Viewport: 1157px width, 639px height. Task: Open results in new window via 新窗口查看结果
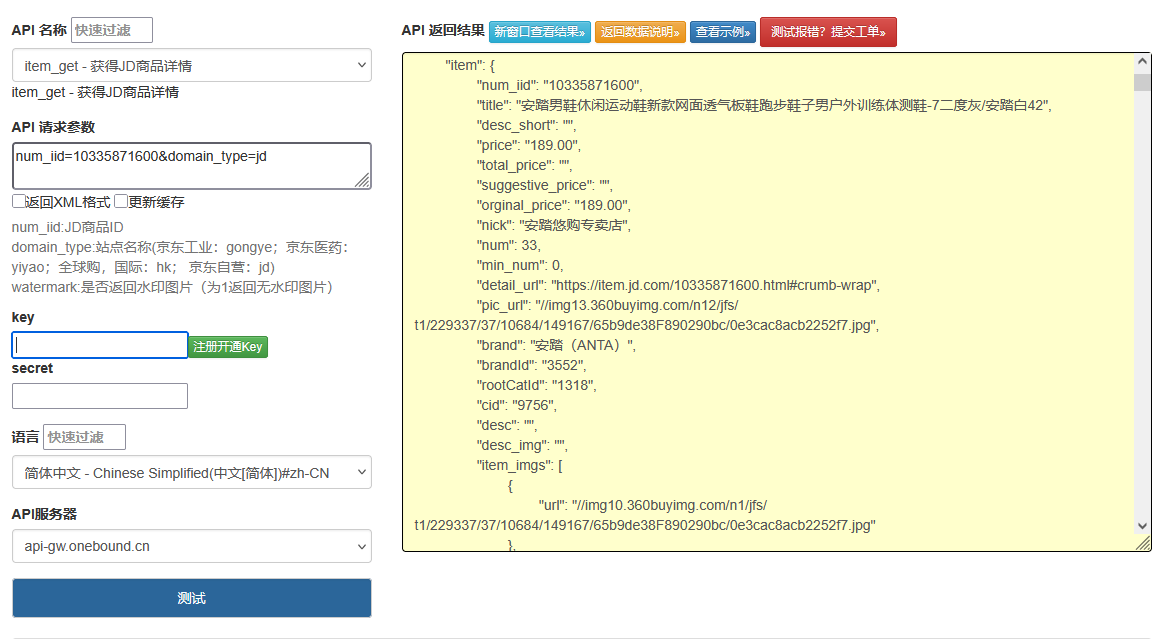tap(540, 31)
